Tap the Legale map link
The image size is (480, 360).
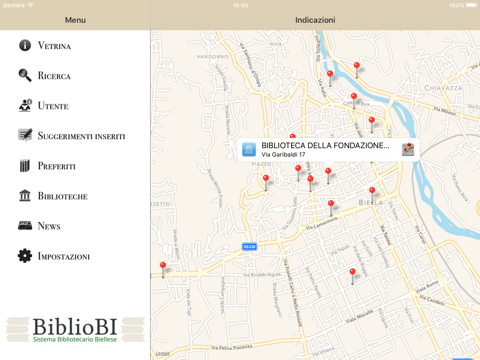click(x=163, y=353)
